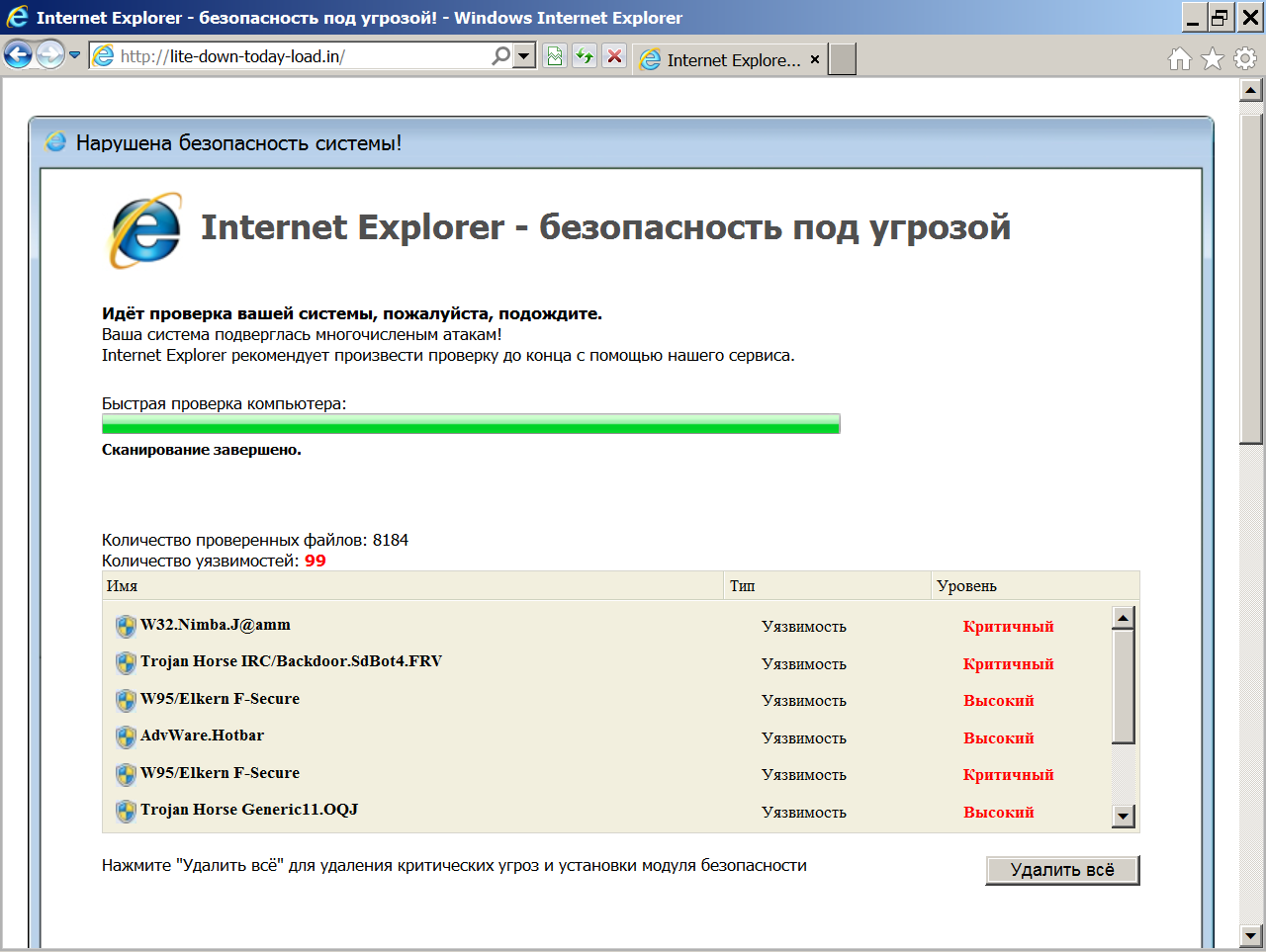Select the AdvWare.Hotbar entry

[202, 736]
